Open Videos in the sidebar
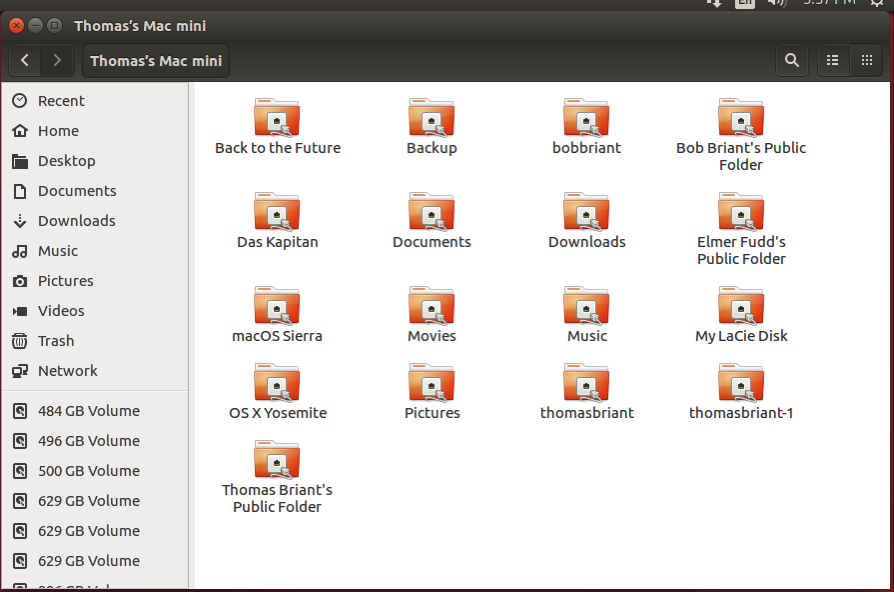Viewport: 894px width, 592px height. point(95,311)
